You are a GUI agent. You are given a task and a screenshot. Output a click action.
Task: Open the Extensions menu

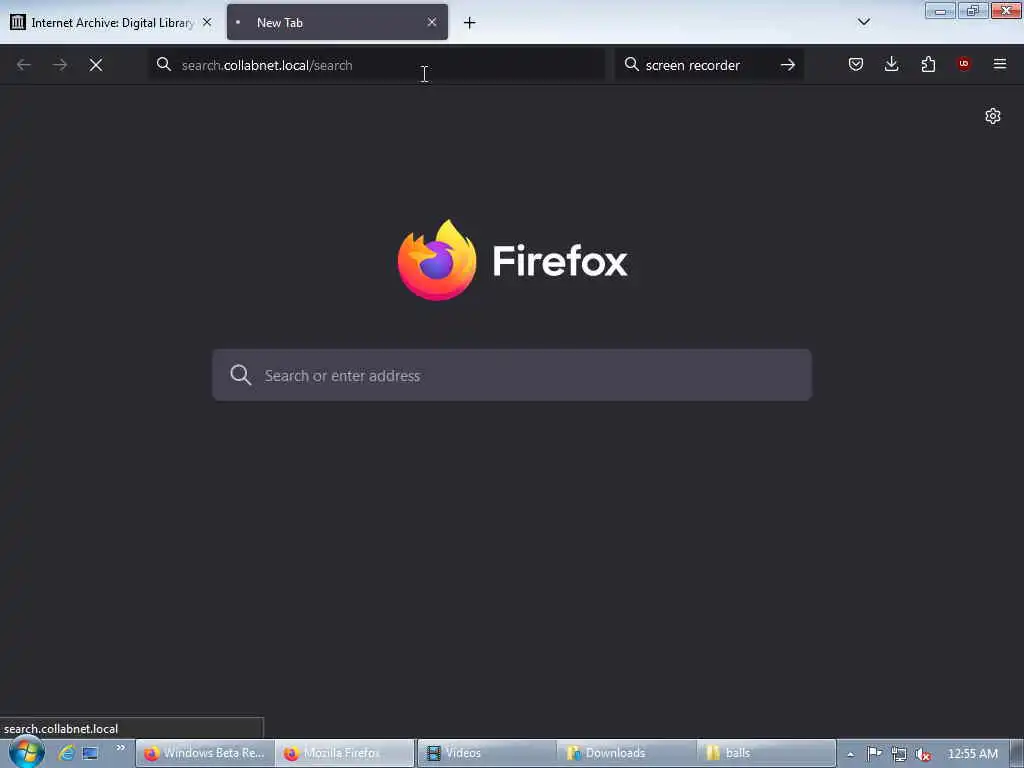[x=928, y=64]
